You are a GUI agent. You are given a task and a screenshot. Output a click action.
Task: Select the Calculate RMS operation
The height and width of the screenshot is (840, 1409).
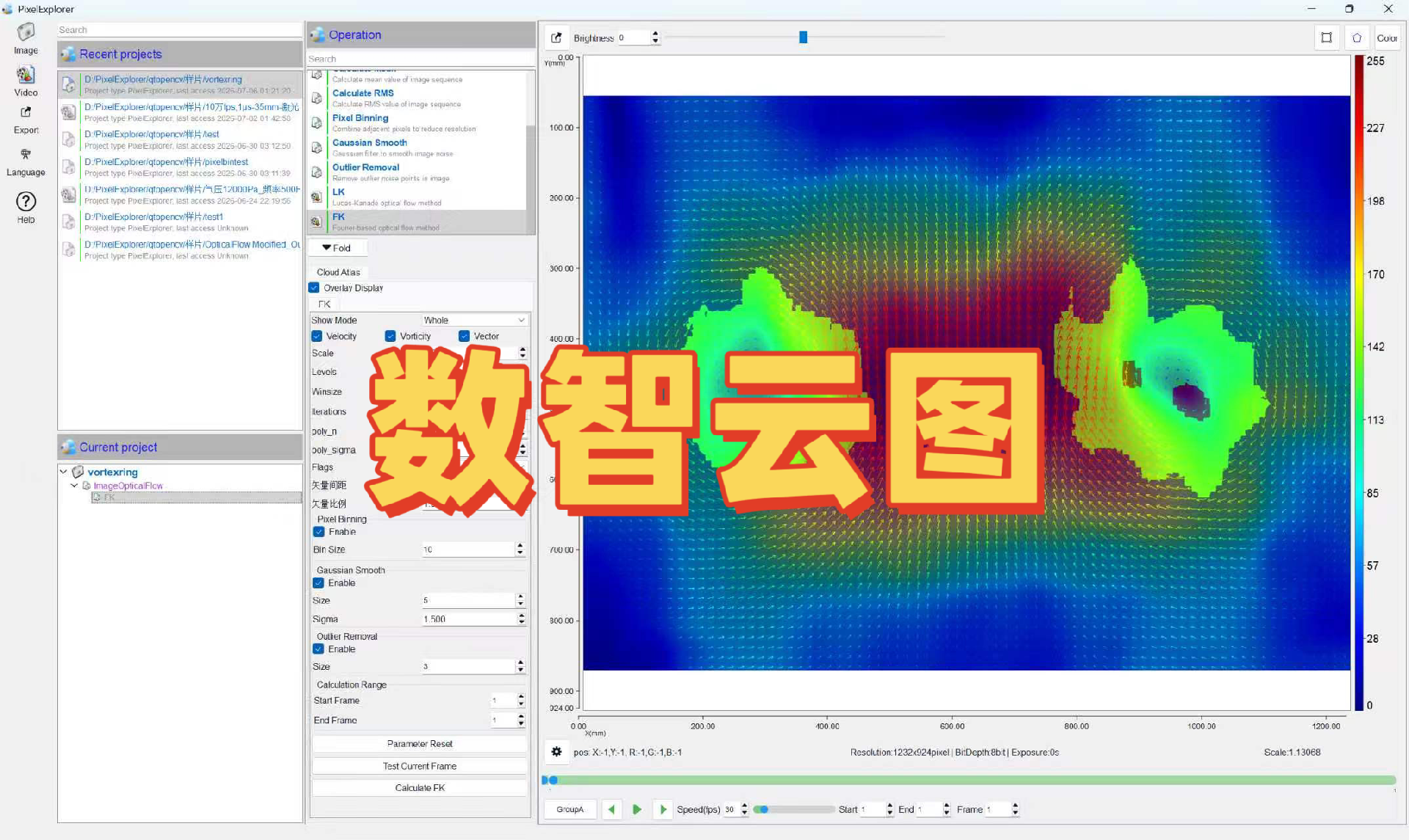418,98
